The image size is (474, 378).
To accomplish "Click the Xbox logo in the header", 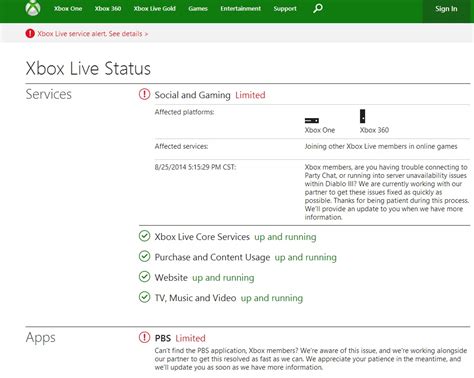I will click(33, 8).
